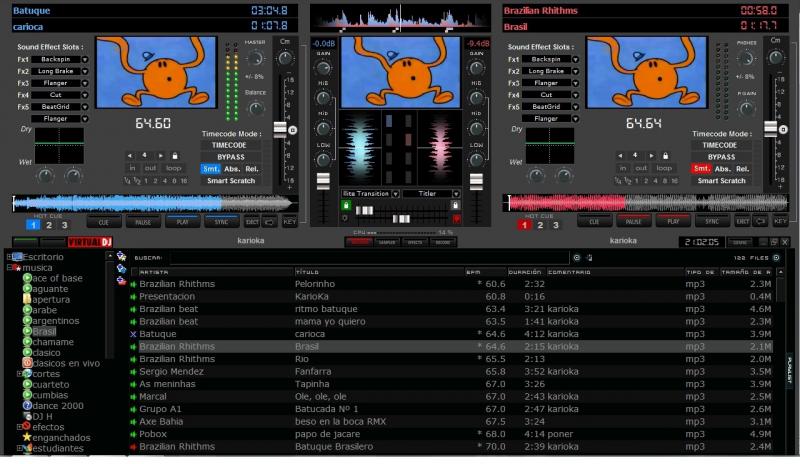
Task: Open clasicos en vivo folder icon
Action: tap(28, 363)
